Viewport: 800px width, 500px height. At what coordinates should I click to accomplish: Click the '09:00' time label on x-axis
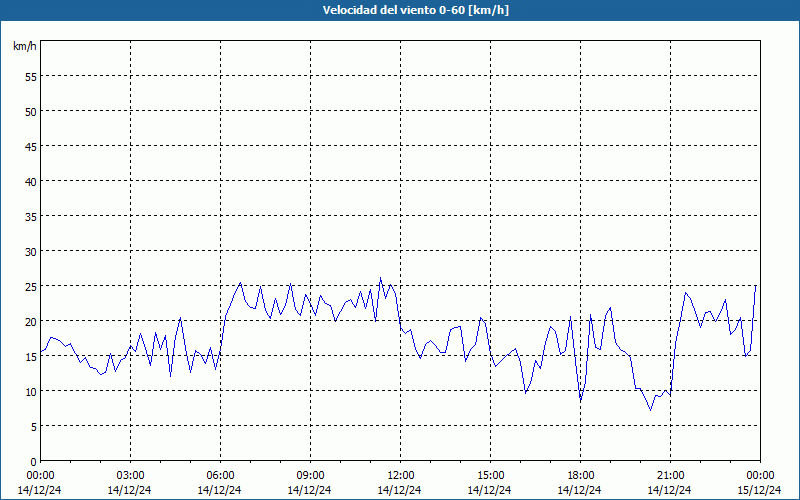pos(310,476)
